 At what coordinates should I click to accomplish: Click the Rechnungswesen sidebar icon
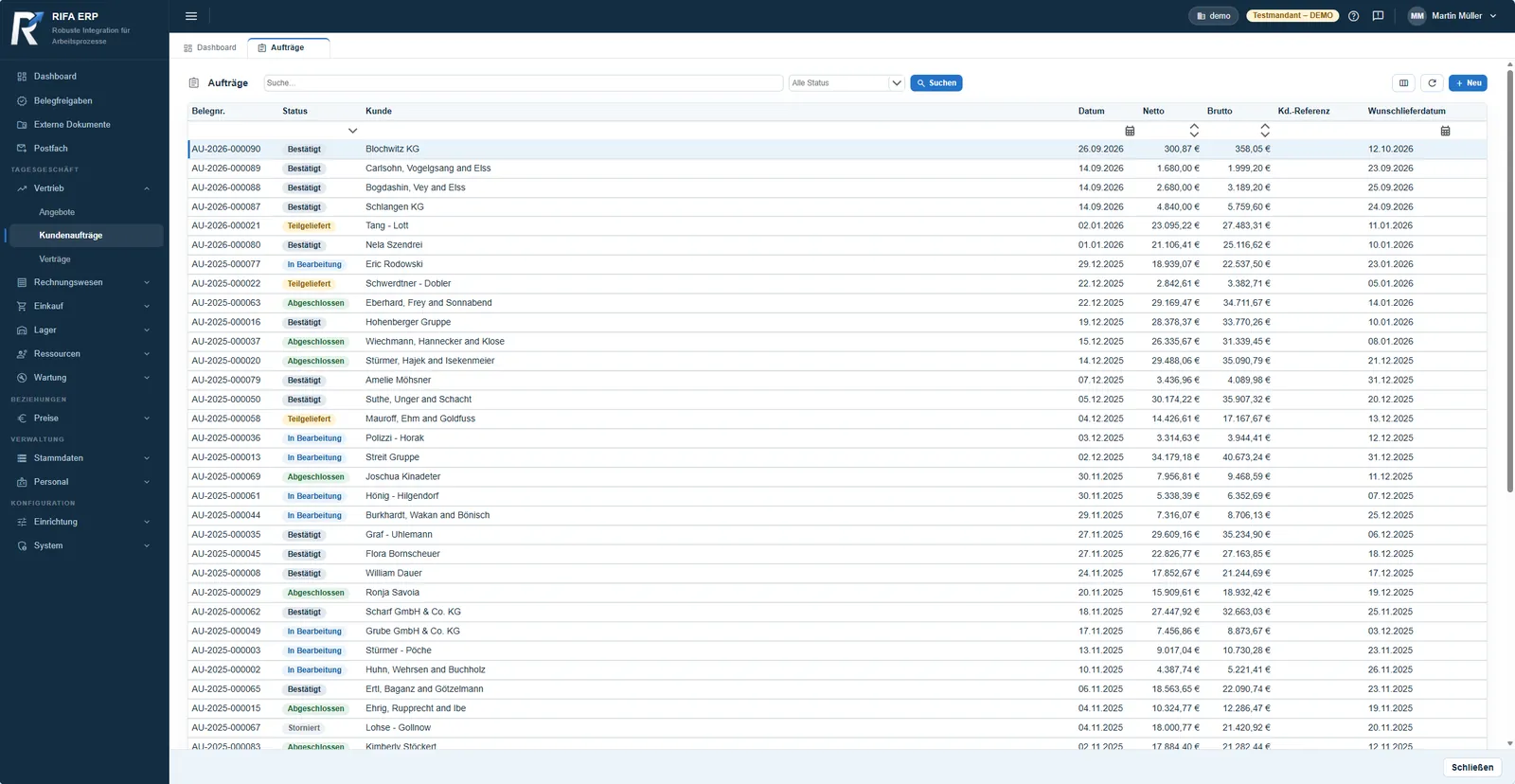click(x=22, y=283)
